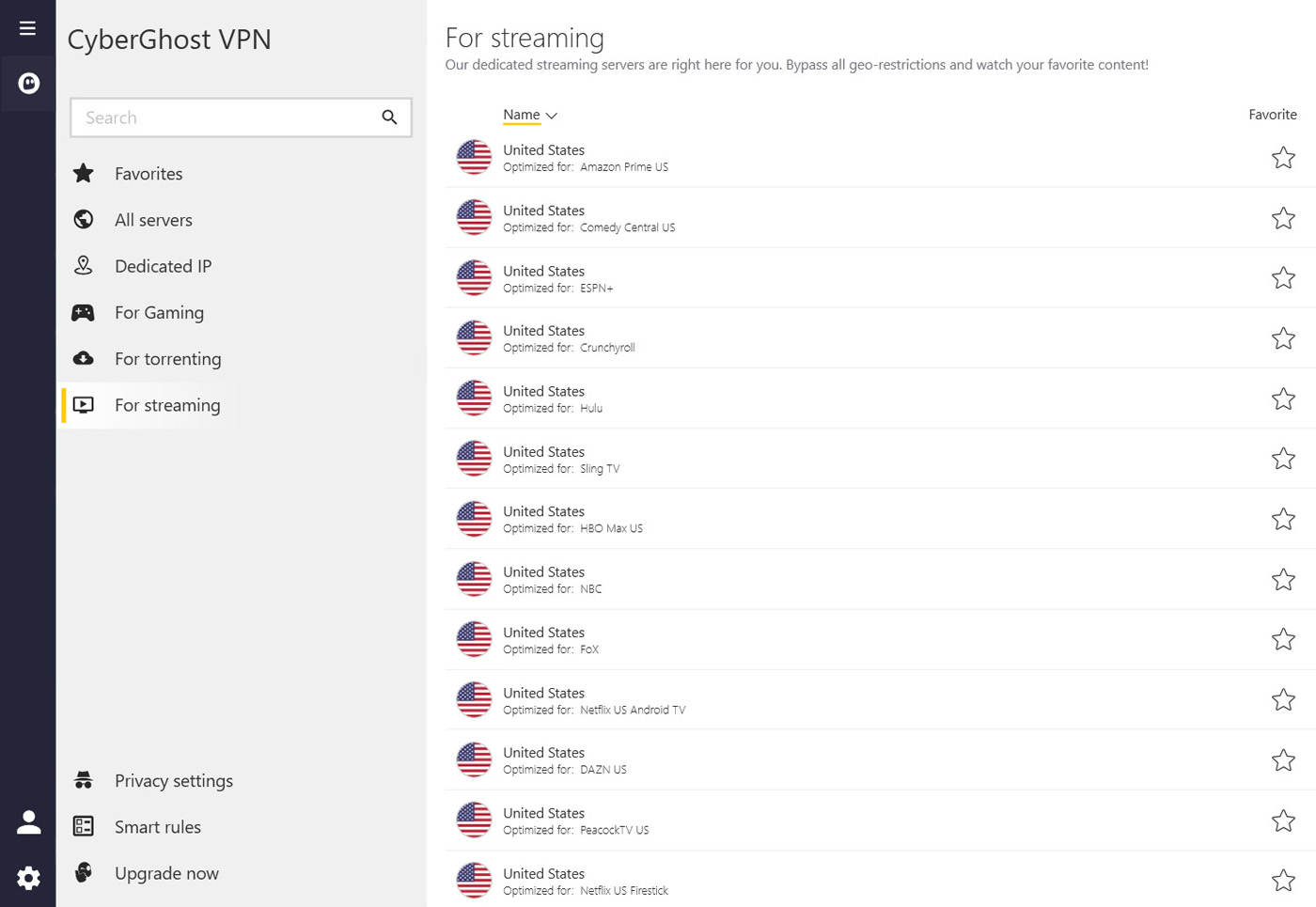This screenshot has width=1316, height=907.
Task: Click the Dedicated IP location pin icon
Action: tap(83, 265)
